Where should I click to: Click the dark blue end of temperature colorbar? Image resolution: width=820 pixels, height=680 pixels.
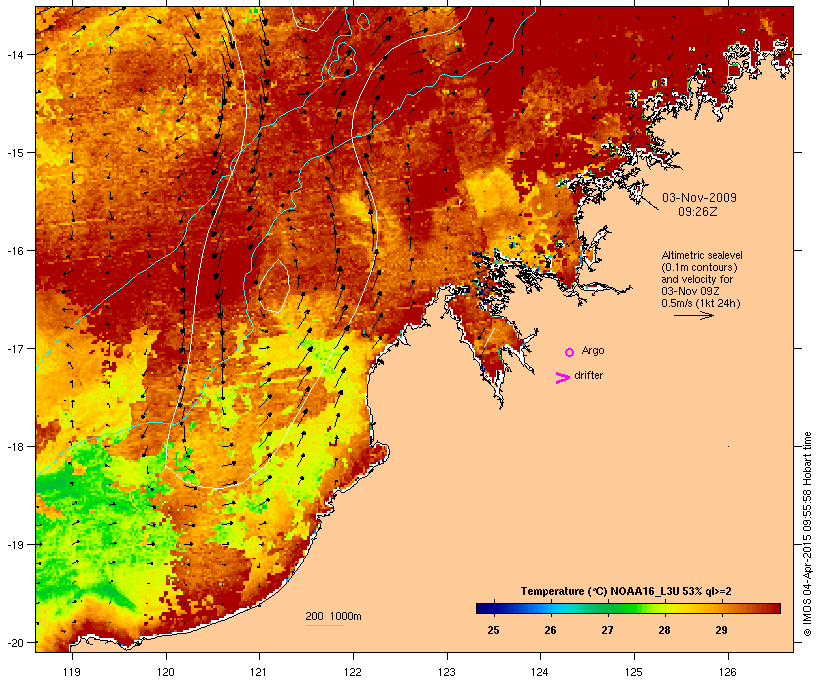coord(484,608)
